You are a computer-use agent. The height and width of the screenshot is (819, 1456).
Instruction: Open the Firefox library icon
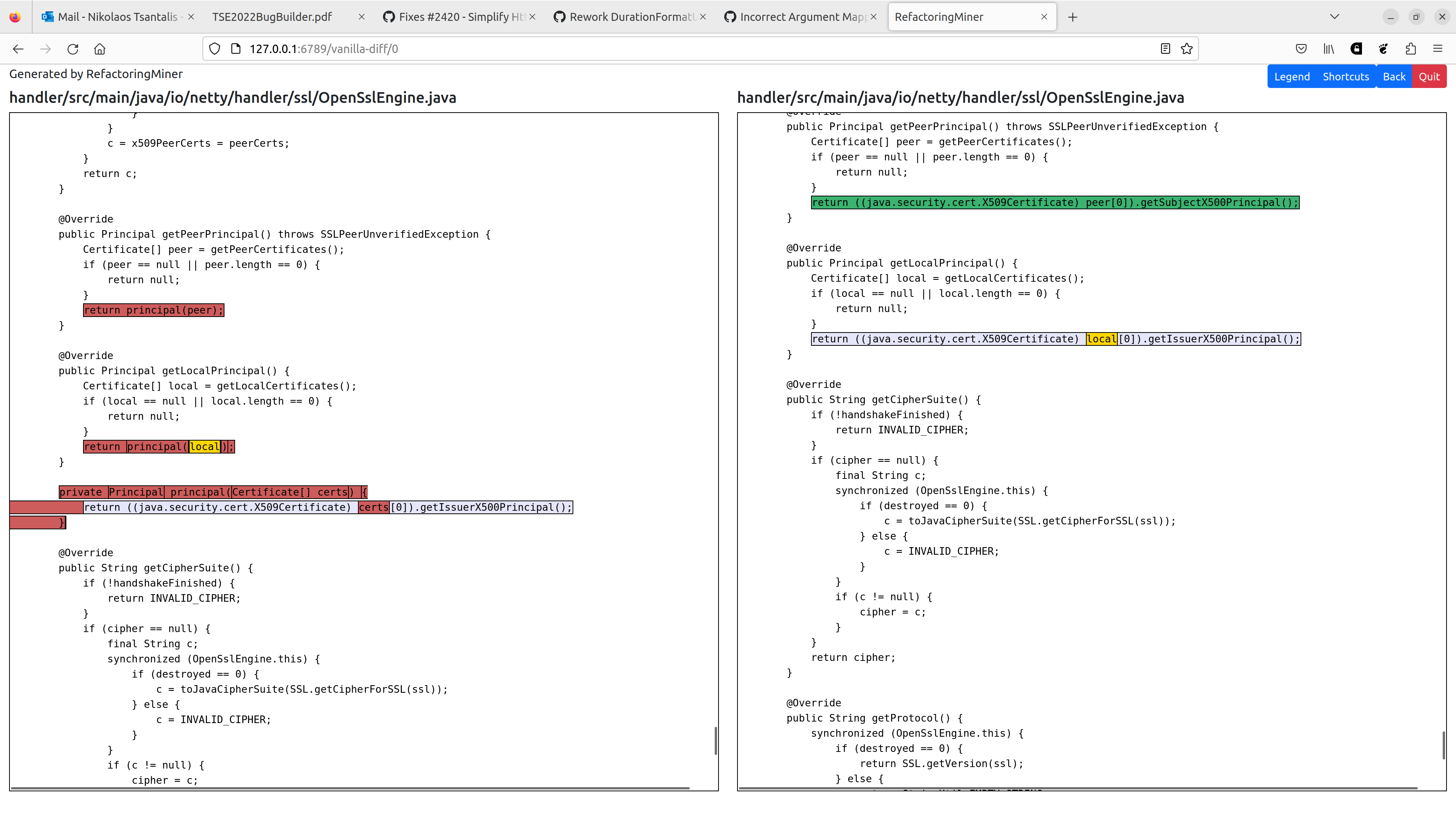[1328, 49]
